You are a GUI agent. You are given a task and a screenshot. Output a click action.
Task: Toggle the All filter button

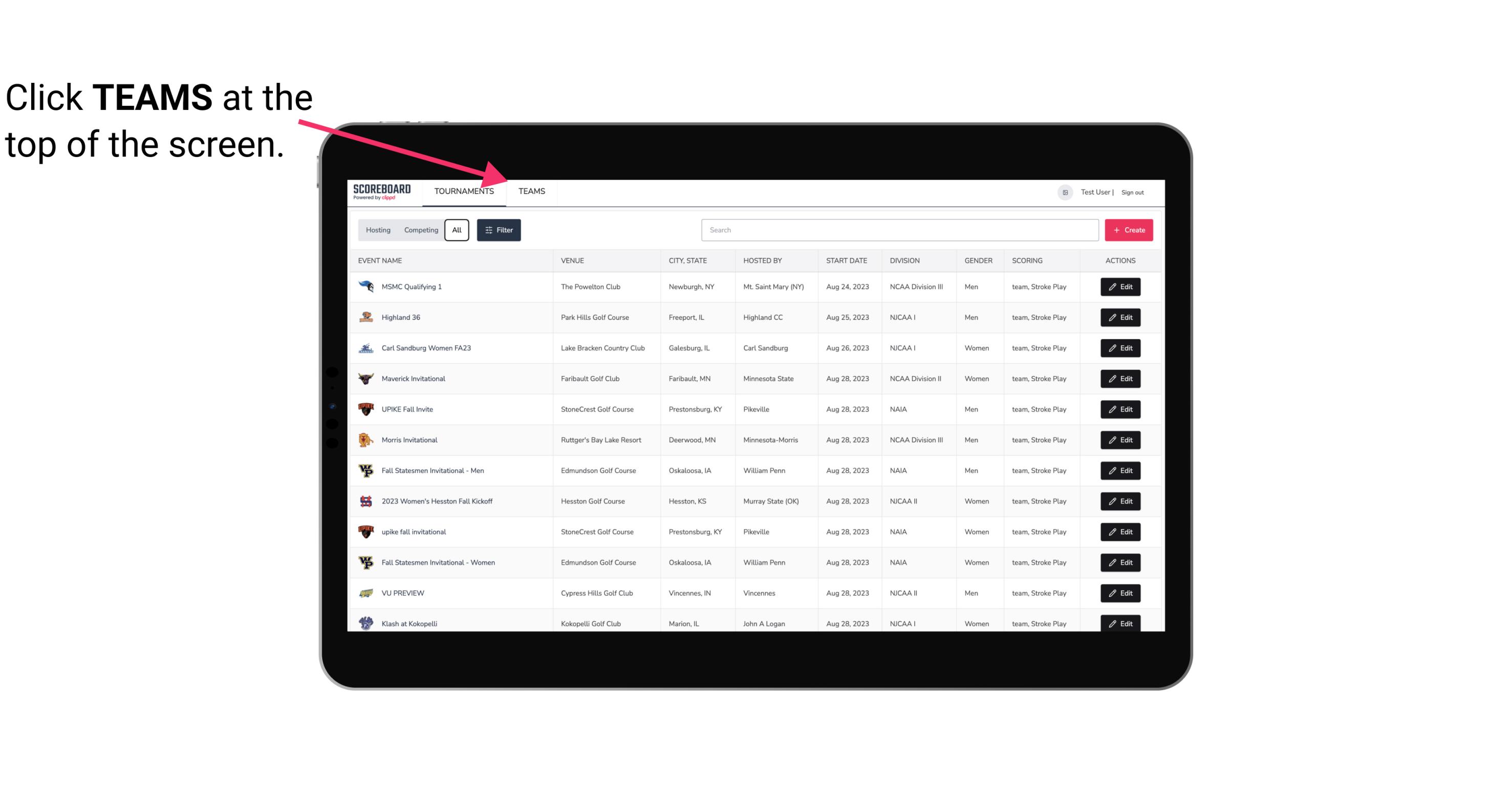(456, 230)
